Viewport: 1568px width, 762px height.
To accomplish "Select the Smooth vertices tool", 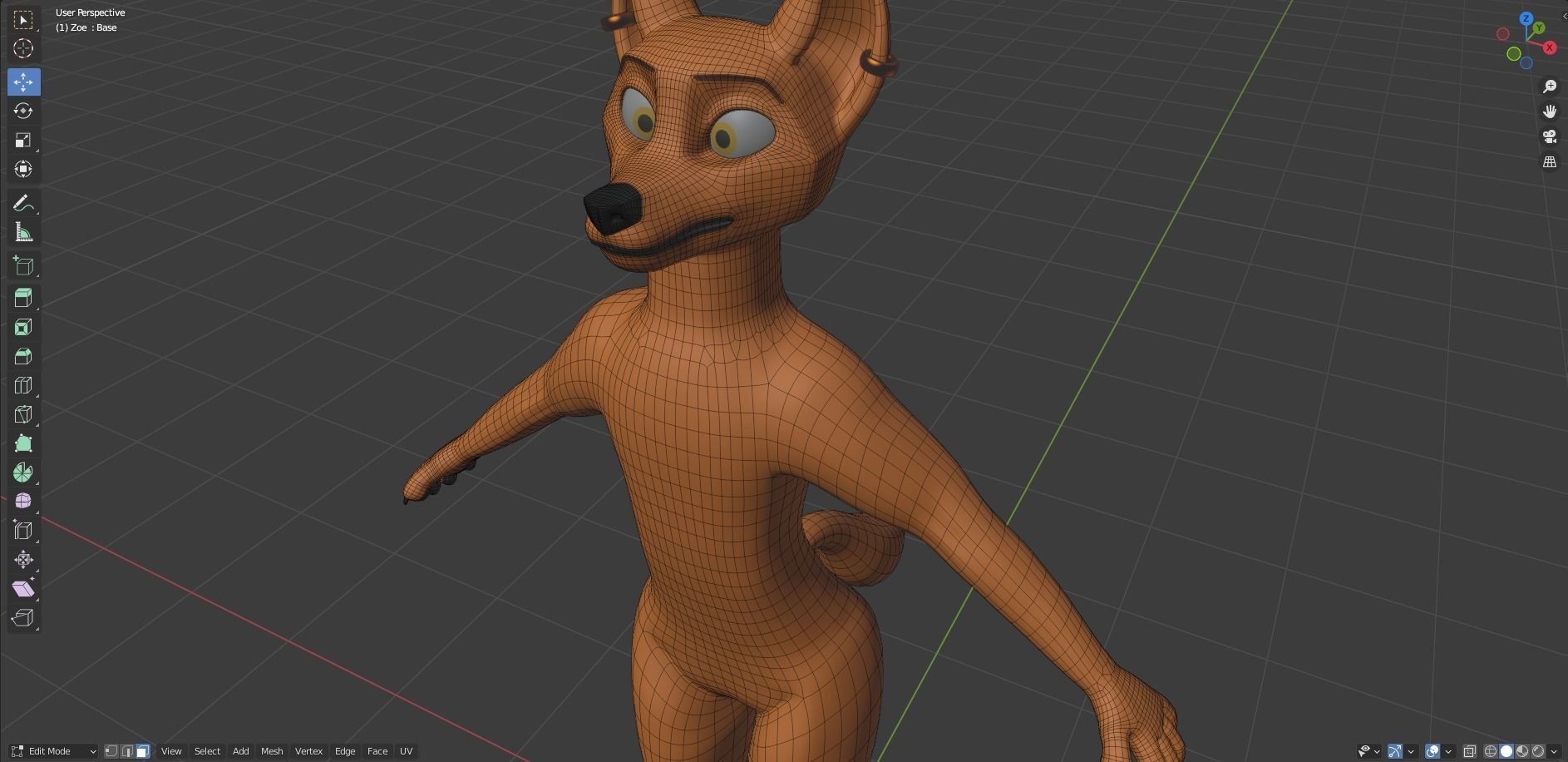I will click(23, 502).
